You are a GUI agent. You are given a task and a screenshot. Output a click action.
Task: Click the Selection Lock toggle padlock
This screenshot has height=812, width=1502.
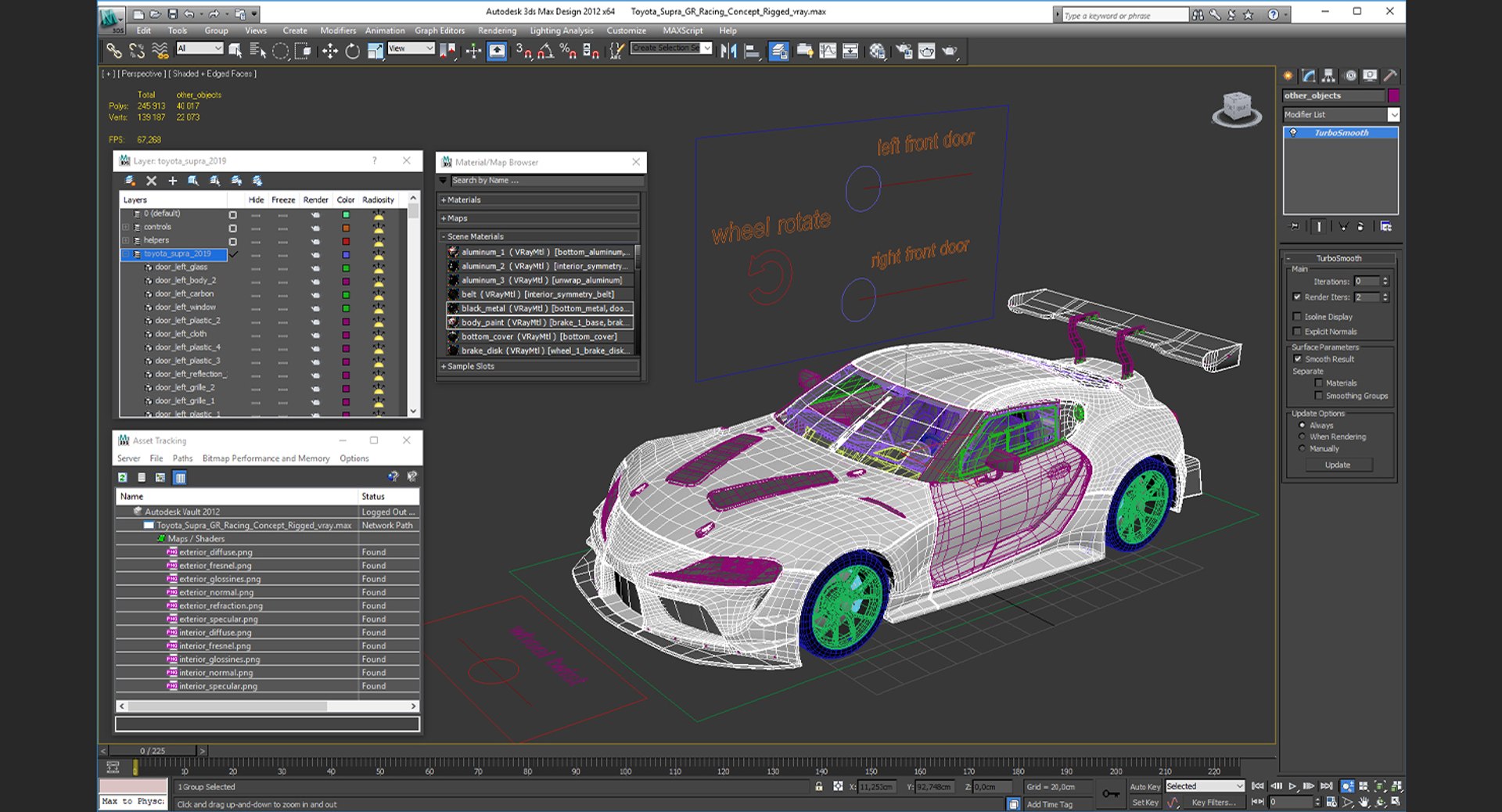tap(819, 786)
